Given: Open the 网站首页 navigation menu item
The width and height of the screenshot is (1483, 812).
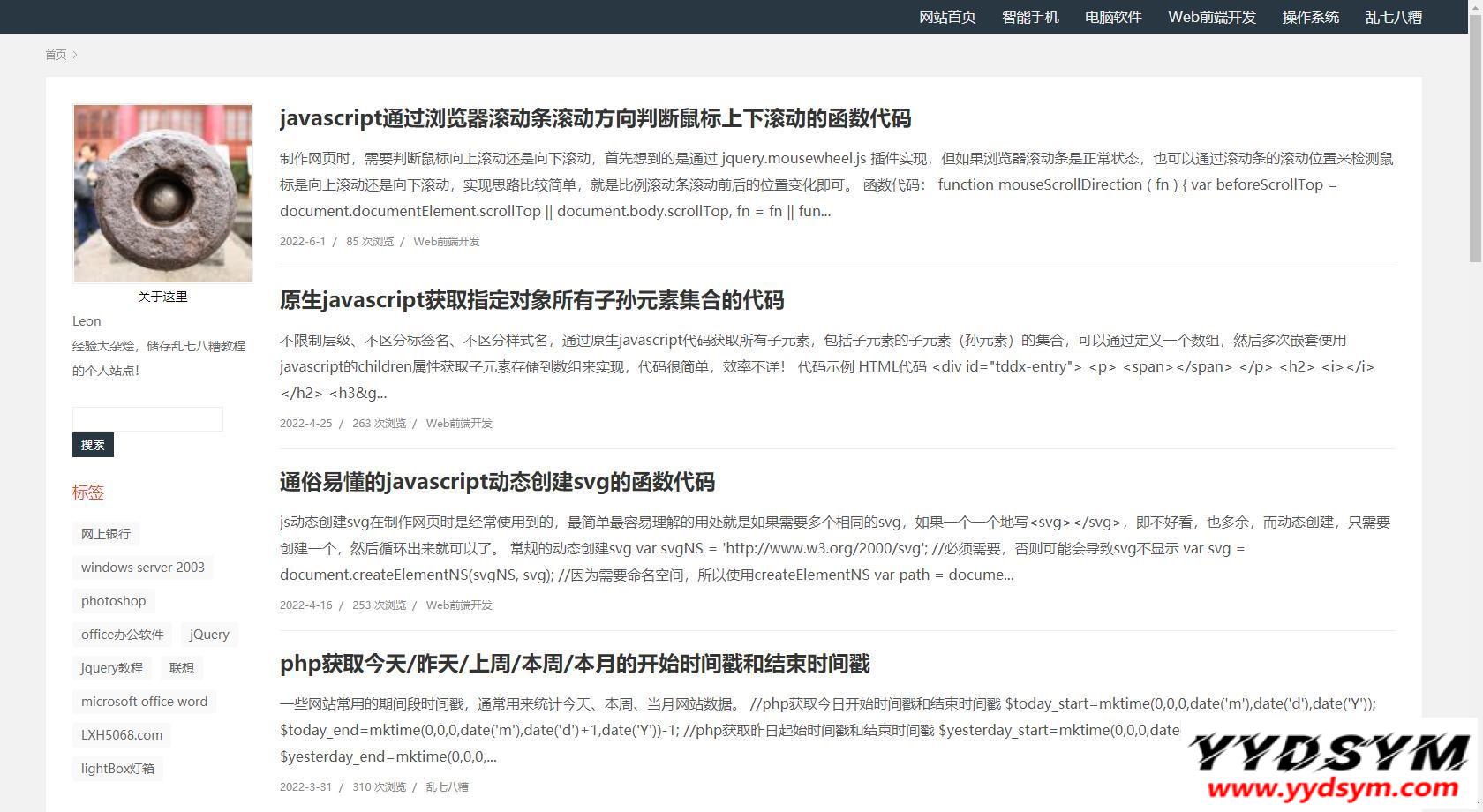Looking at the screenshot, I should tap(947, 17).
